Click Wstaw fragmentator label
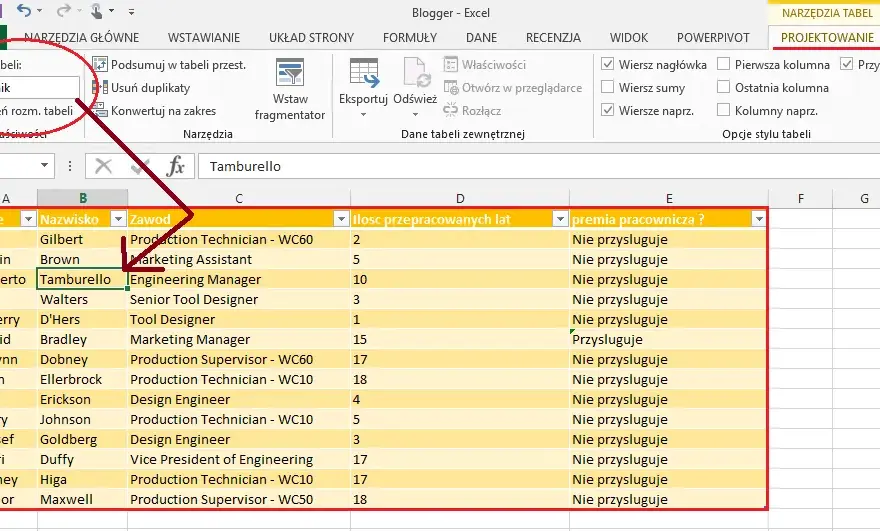Viewport: 880px width, 531px height. click(290, 107)
